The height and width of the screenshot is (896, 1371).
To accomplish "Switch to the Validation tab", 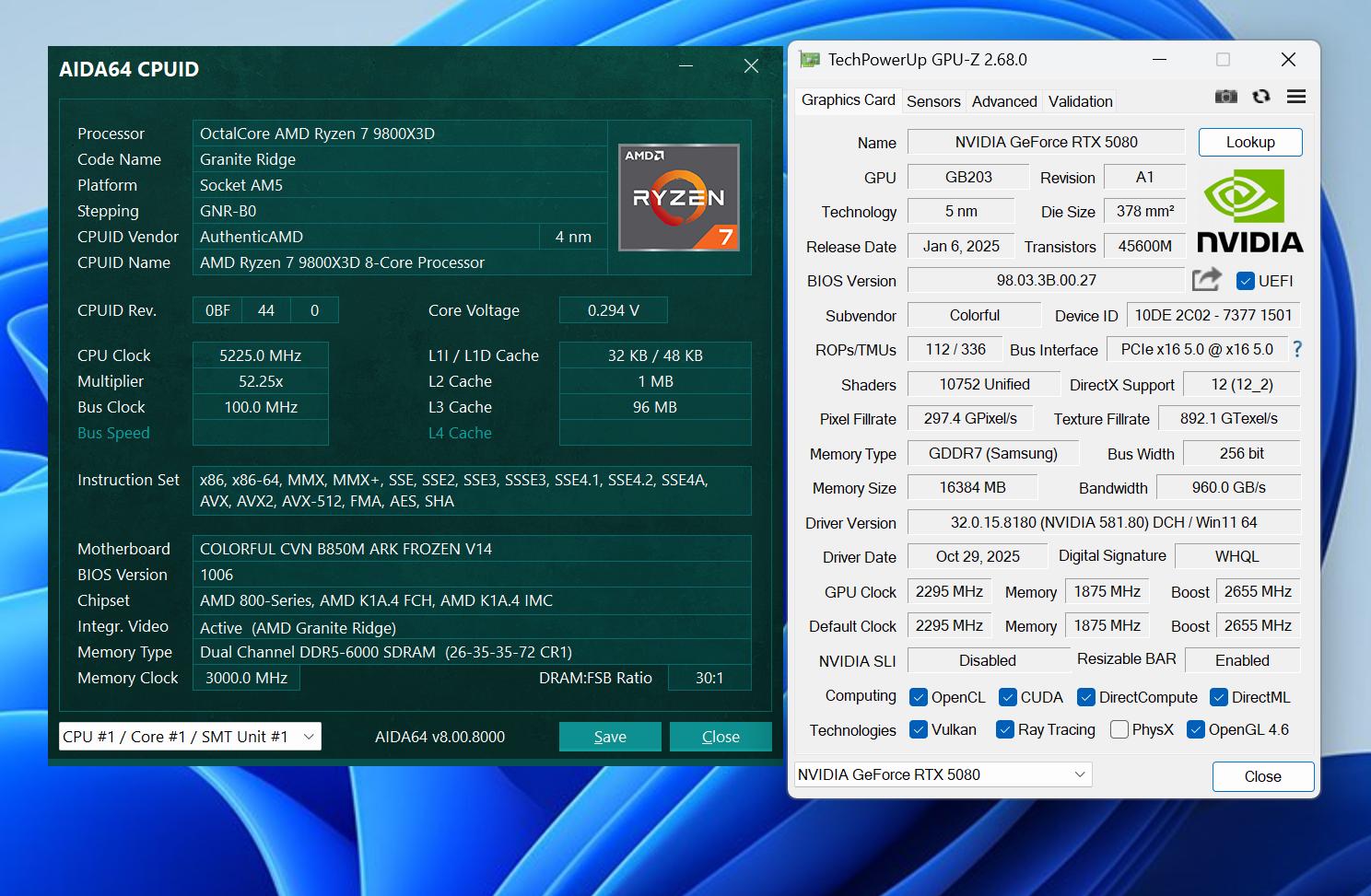I will click(x=1079, y=101).
